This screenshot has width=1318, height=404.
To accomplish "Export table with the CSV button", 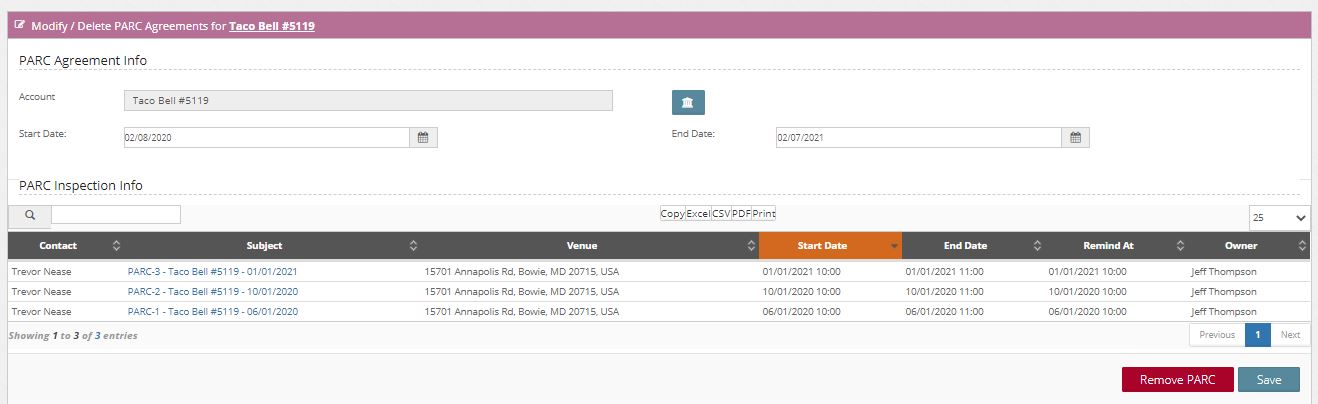I will point(721,213).
